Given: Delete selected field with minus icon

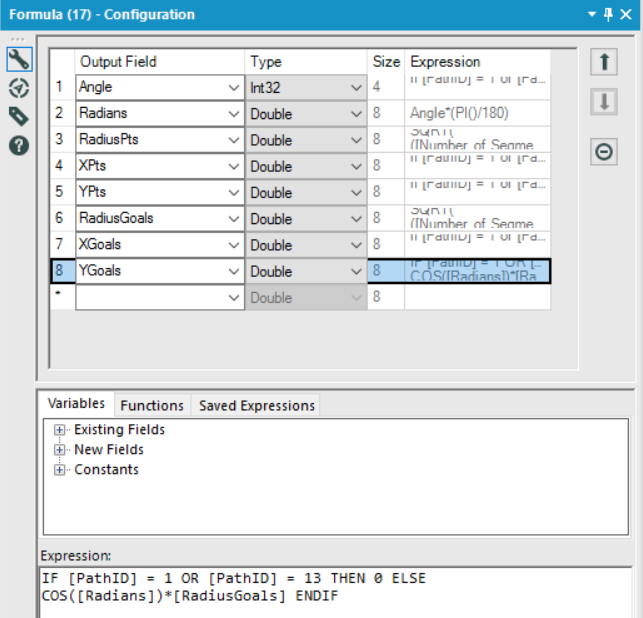Looking at the screenshot, I should coord(604,152).
